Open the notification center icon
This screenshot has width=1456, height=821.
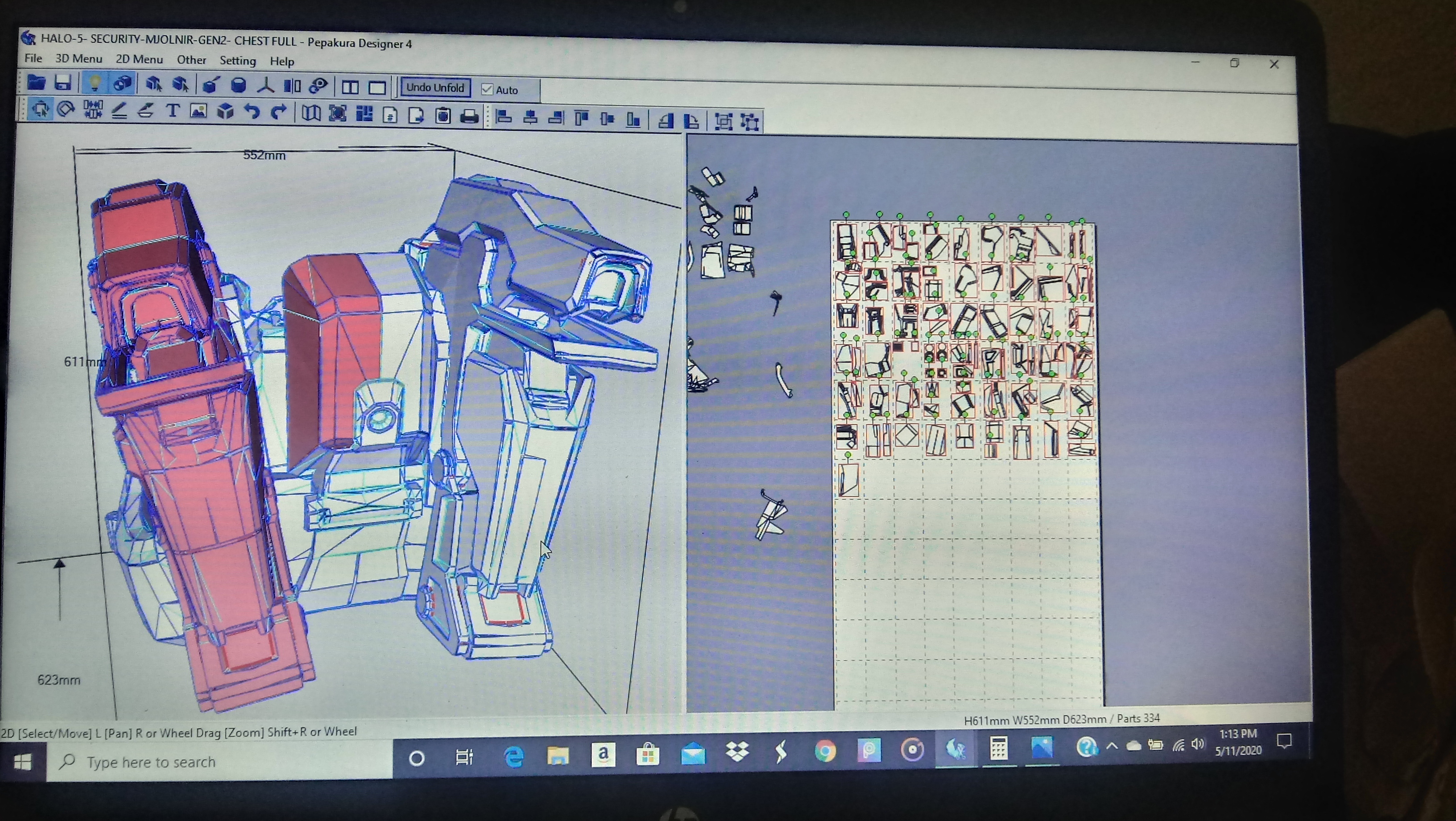tap(1284, 740)
